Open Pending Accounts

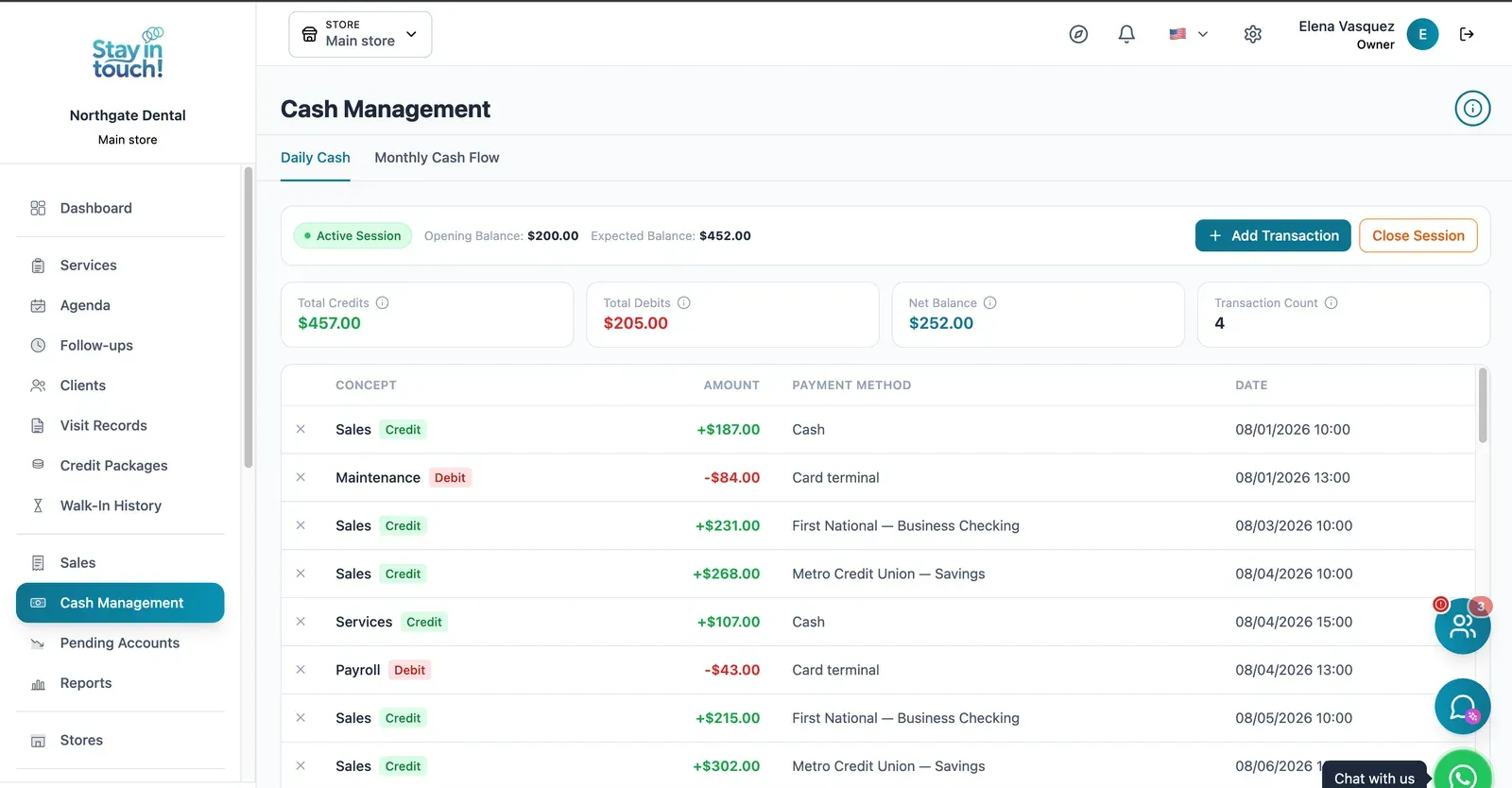click(x=120, y=643)
